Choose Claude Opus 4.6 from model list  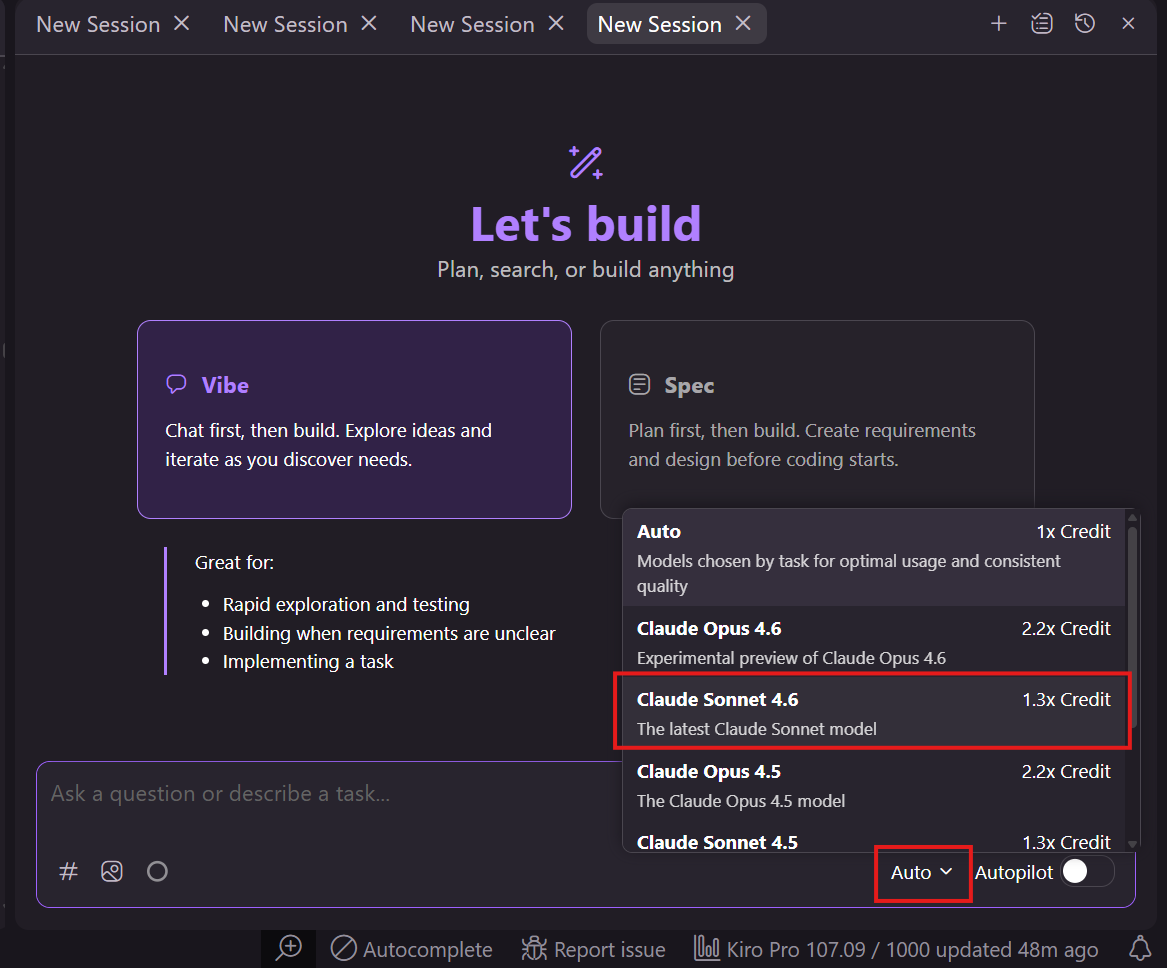[872, 642]
